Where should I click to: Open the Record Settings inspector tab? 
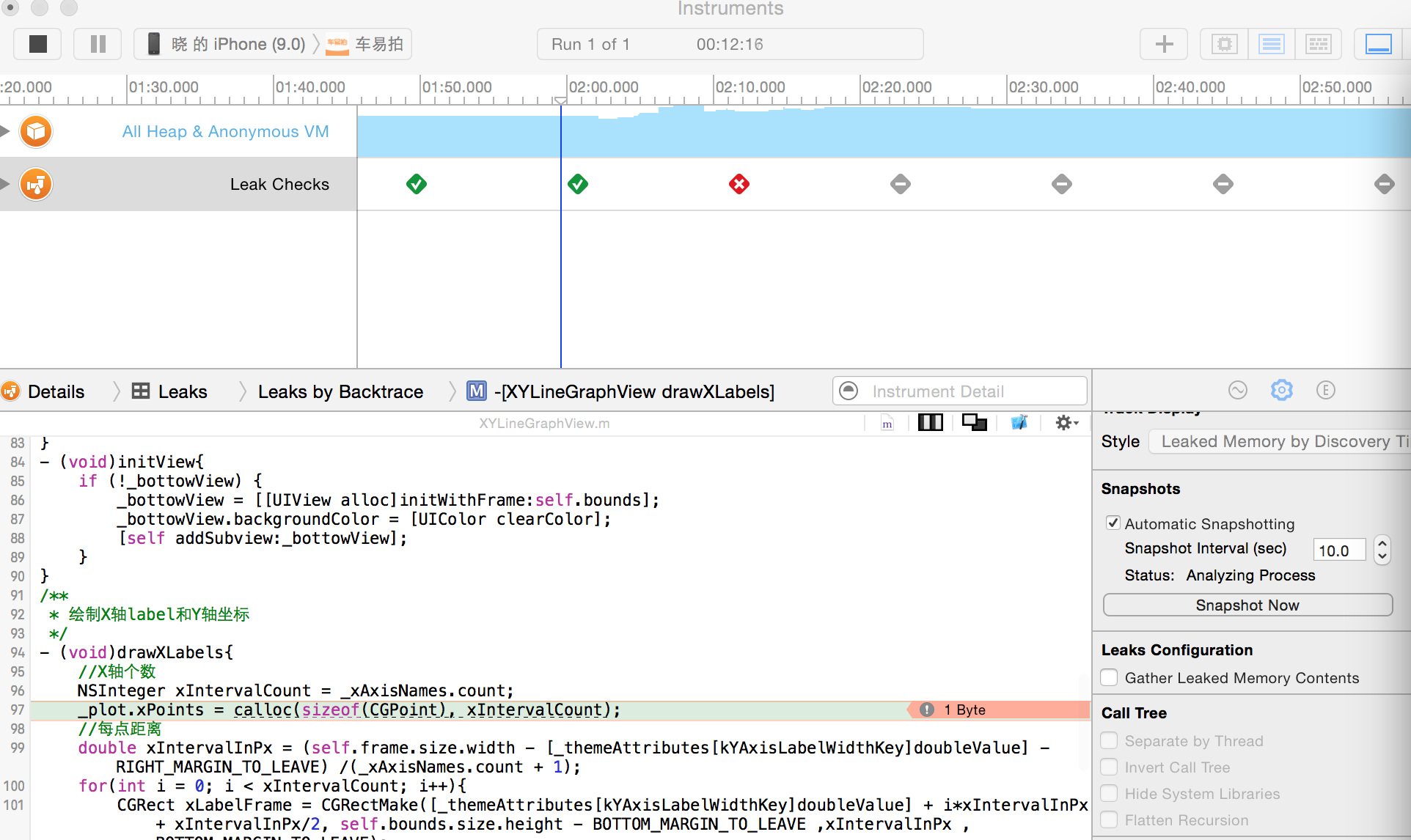tap(1238, 390)
